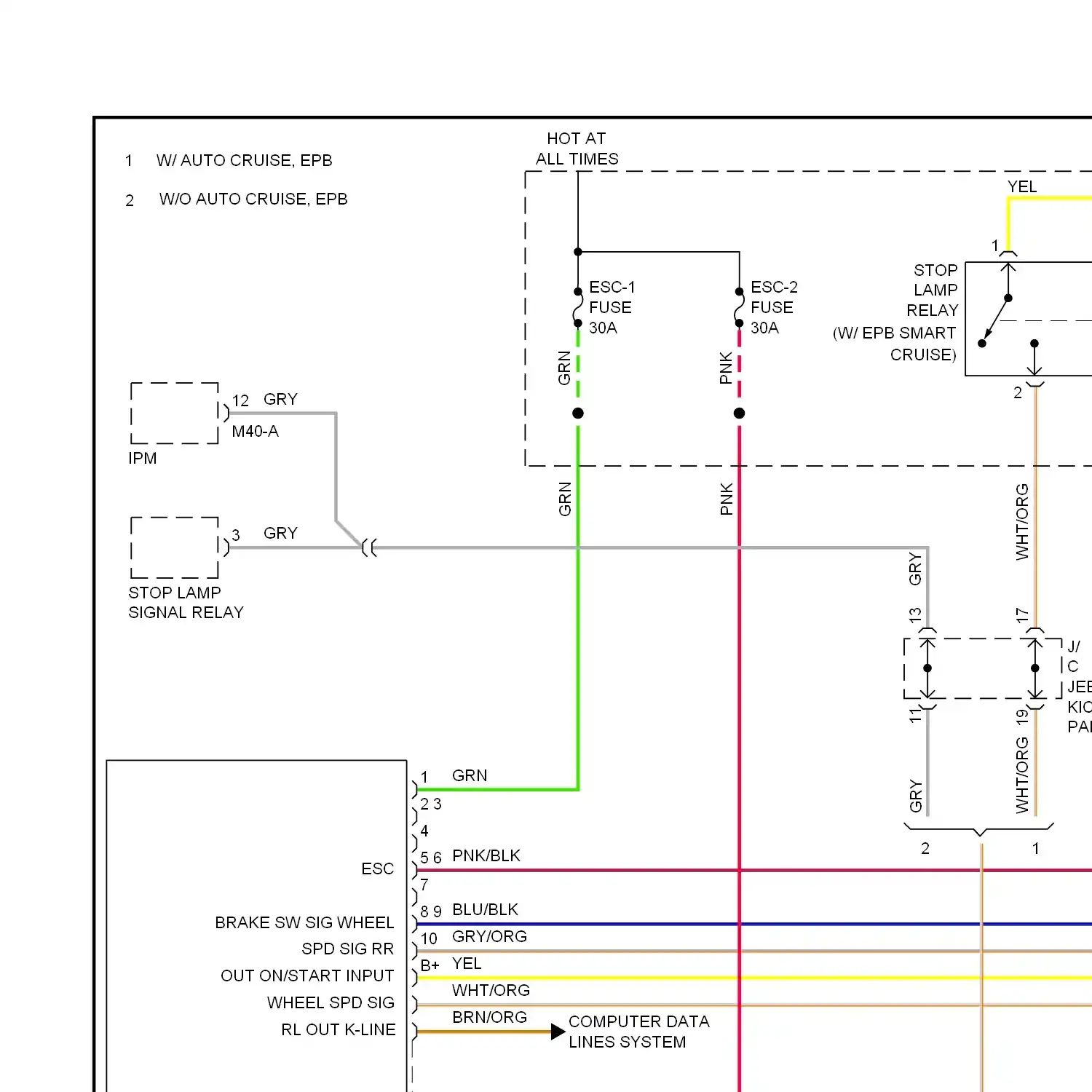Click the "12 GRY" pin label at IPM
Image resolution: width=1092 pixels, height=1092 pixels.
[x=265, y=400]
